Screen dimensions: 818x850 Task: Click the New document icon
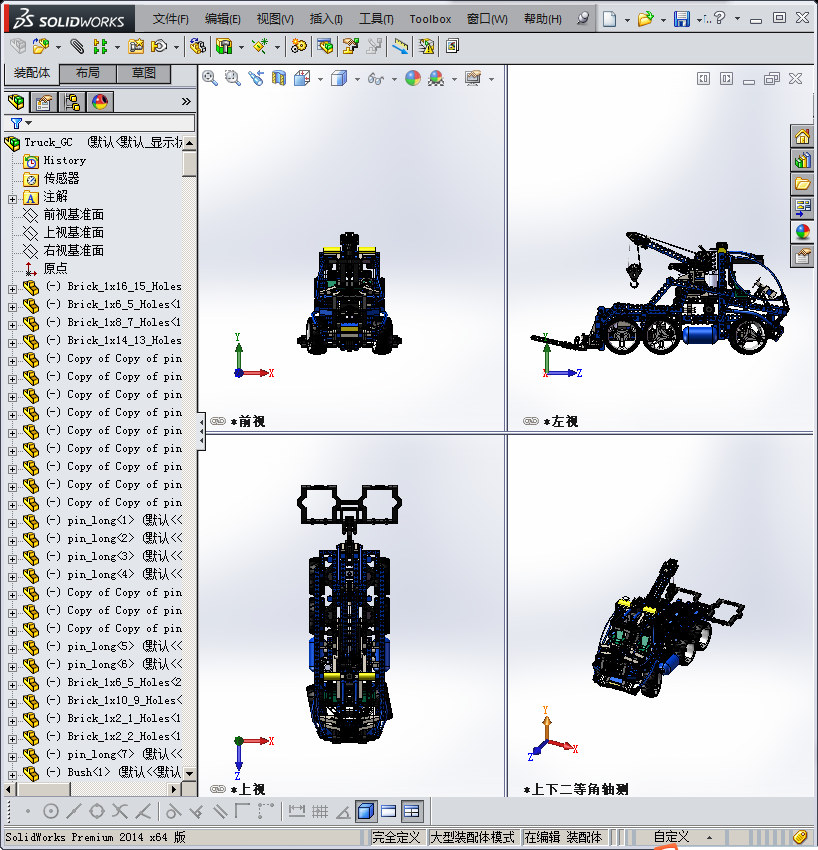point(610,19)
